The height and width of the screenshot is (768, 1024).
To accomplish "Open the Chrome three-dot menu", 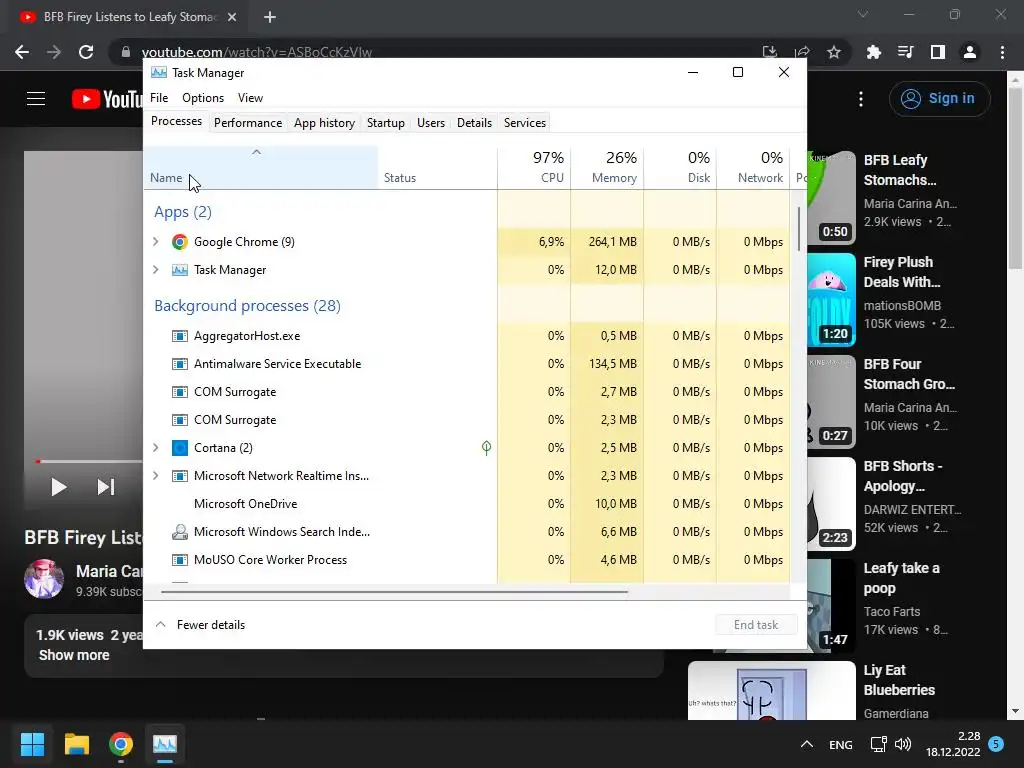I will 1002,52.
